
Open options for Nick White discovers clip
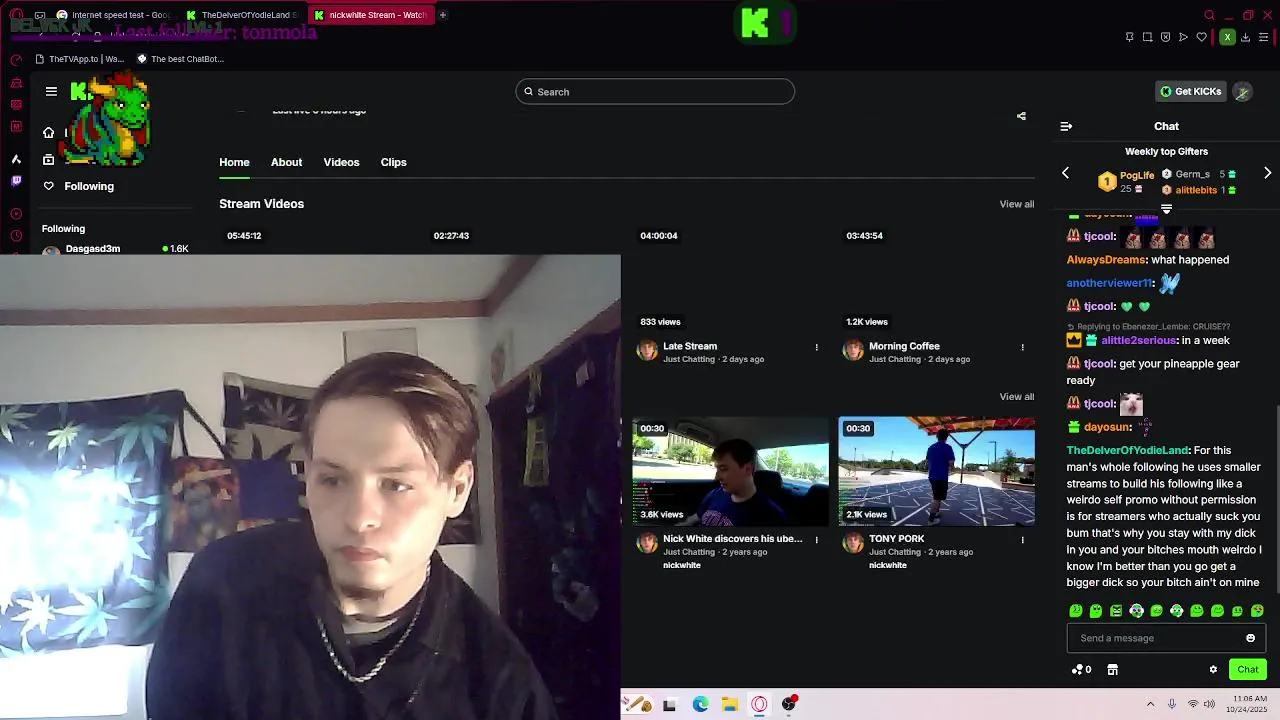coord(816,540)
